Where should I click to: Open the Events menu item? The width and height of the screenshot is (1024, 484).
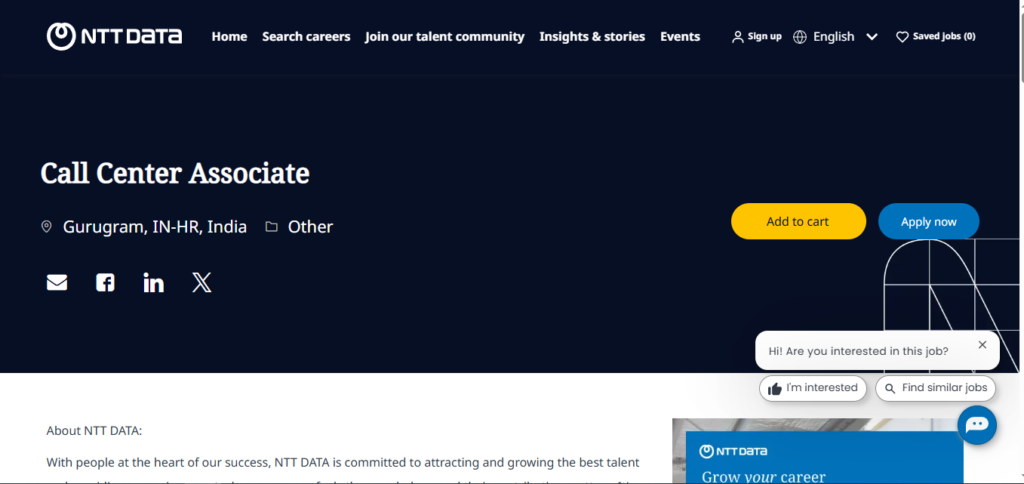680,37
